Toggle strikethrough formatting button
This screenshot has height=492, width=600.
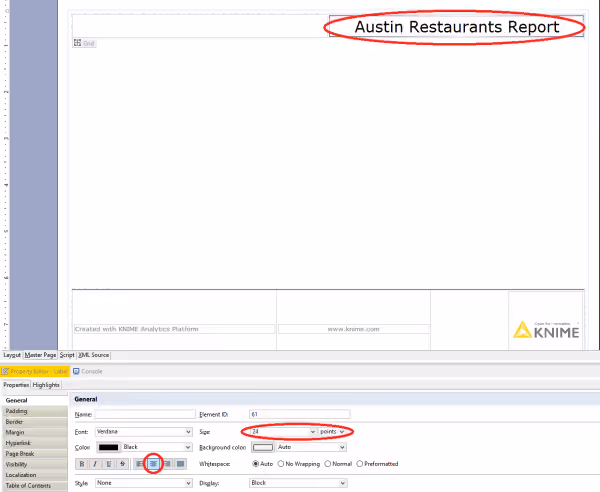pyautogui.click(x=122, y=464)
